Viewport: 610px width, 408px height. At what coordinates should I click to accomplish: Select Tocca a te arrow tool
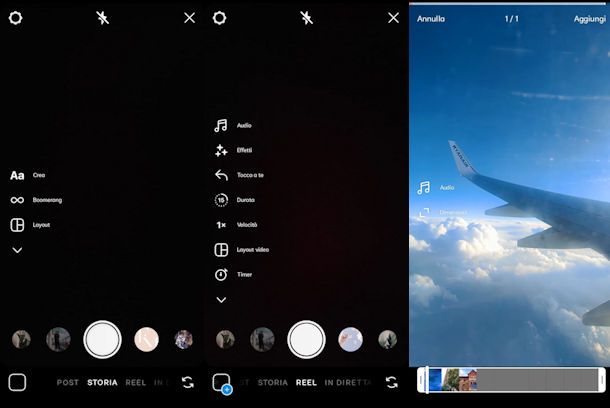tap(221, 175)
